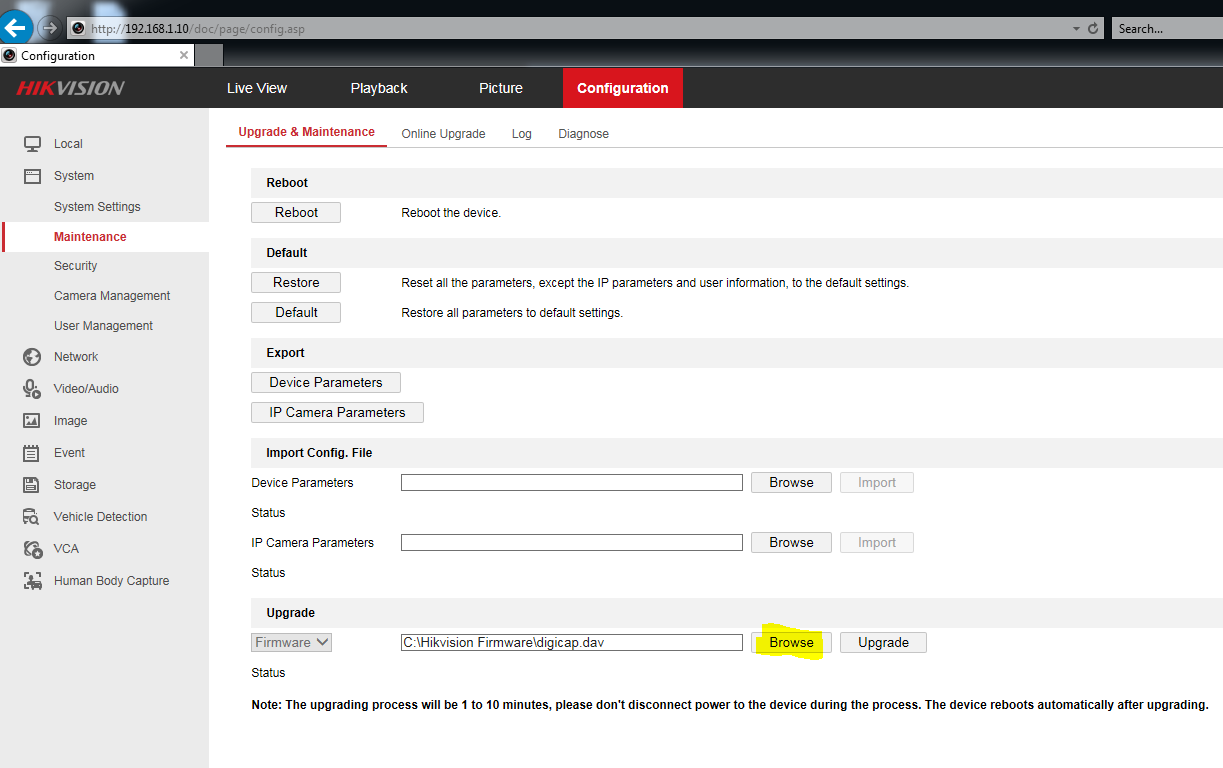This screenshot has width=1223, height=768.
Task: Click the Network globe icon
Action: coord(32,357)
